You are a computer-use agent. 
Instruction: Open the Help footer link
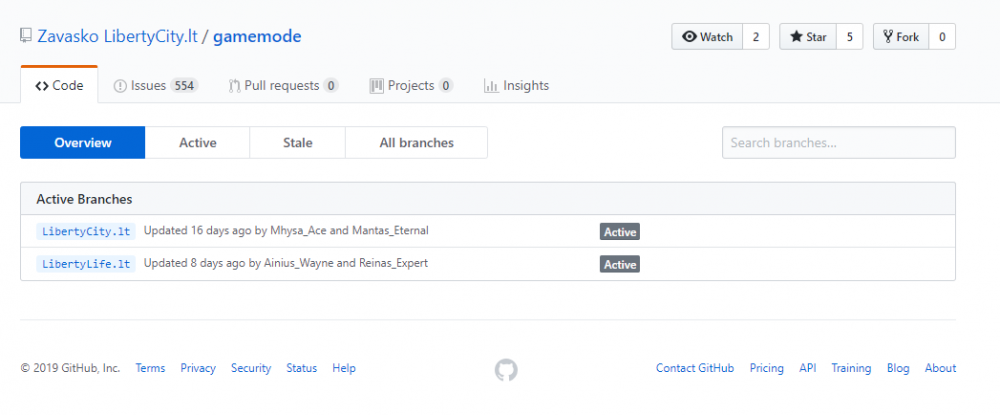point(344,368)
